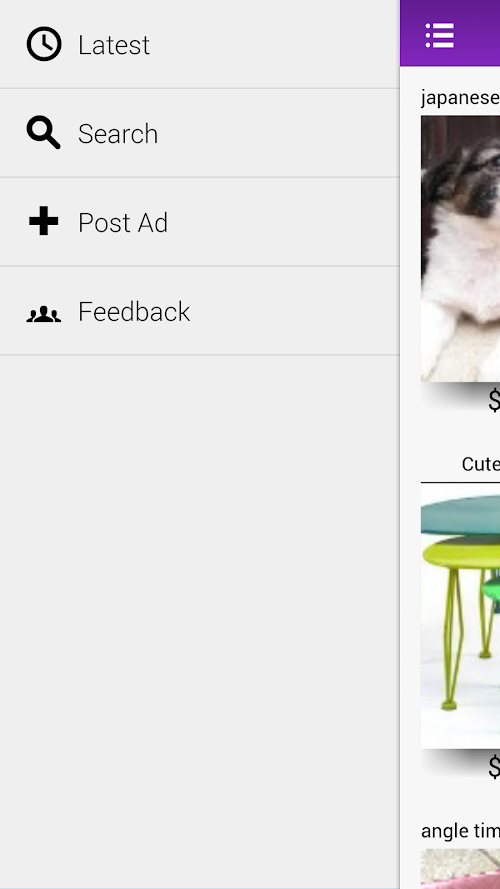Open the japanese dog listing photo
500x889 pixels.
pos(460,248)
